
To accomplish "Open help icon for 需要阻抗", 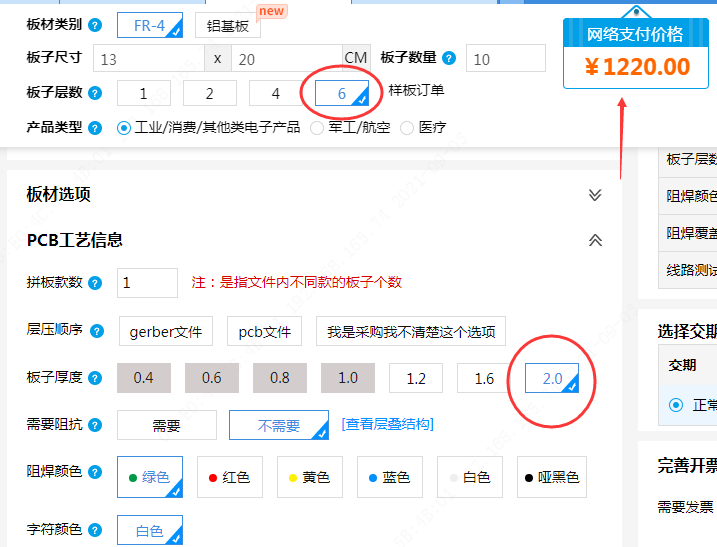I will [95, 425].
